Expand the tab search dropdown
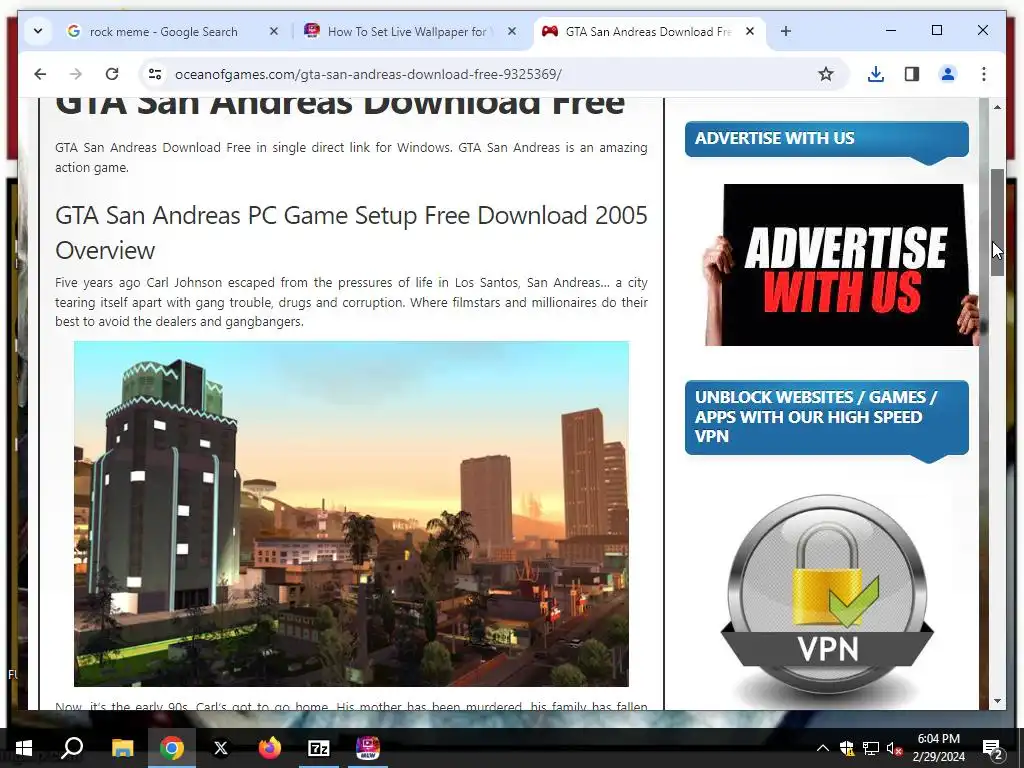1024x768 pixels. pyautogui.click(x=38, y=31)
